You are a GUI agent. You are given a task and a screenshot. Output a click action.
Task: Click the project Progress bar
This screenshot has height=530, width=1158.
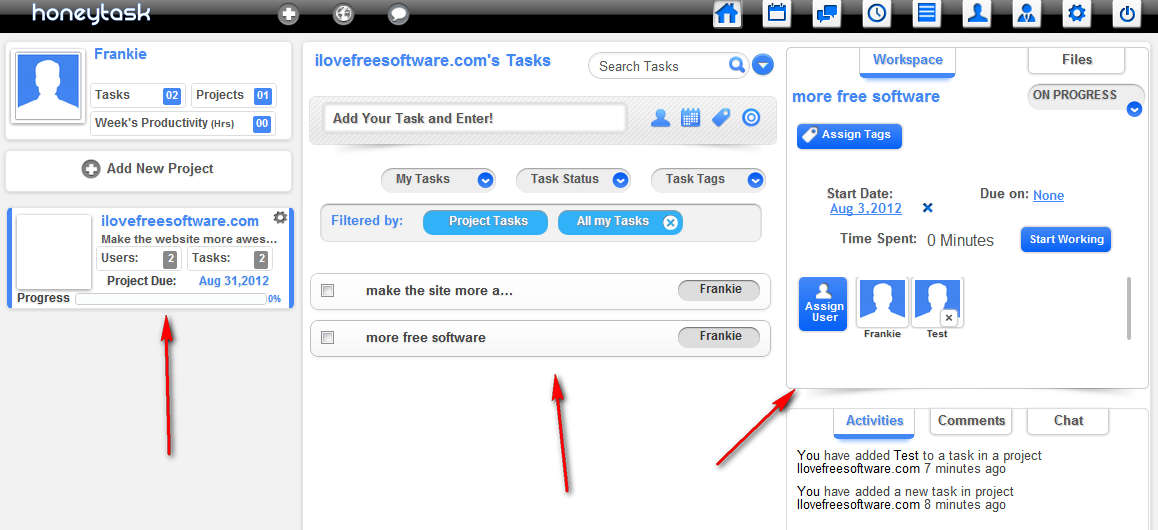coord(171,299)
